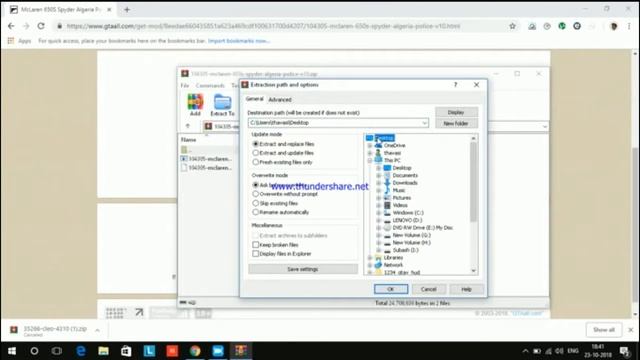Open File Explorer from the taskbar

[x=103, y=351]
